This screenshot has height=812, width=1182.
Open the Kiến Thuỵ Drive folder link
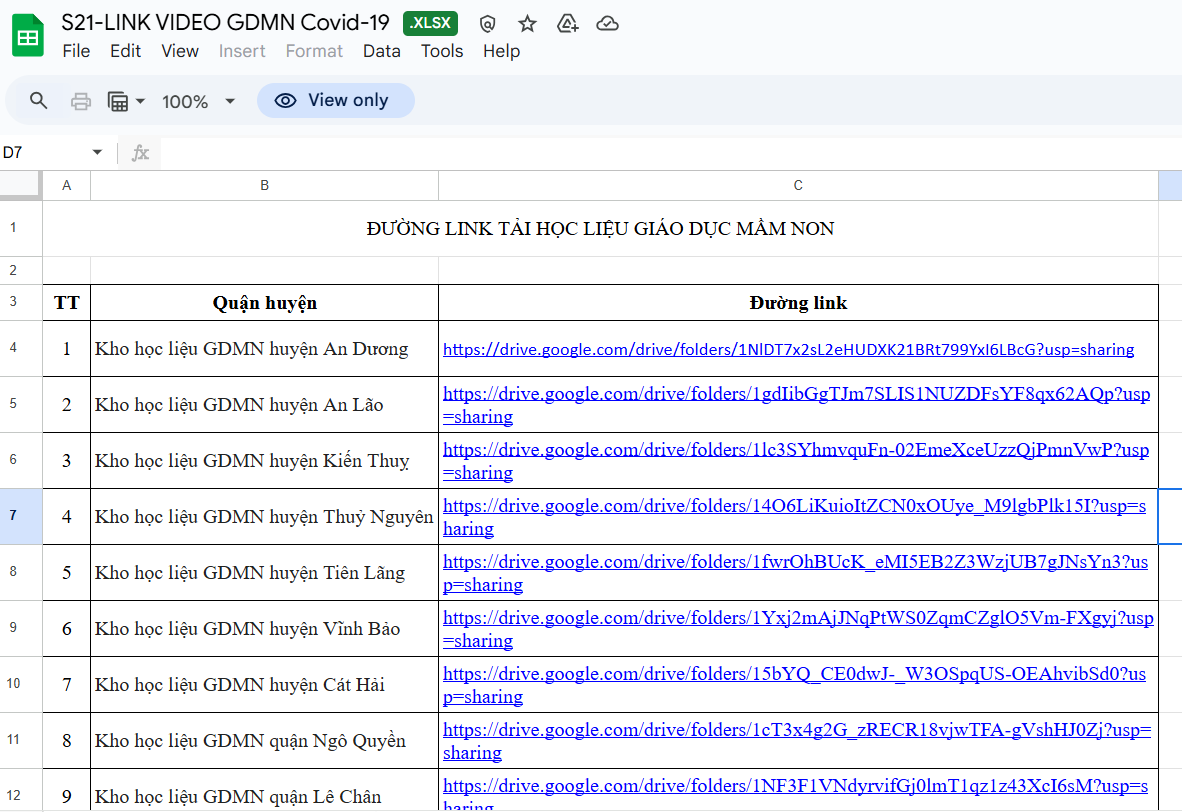click(795, 449)
